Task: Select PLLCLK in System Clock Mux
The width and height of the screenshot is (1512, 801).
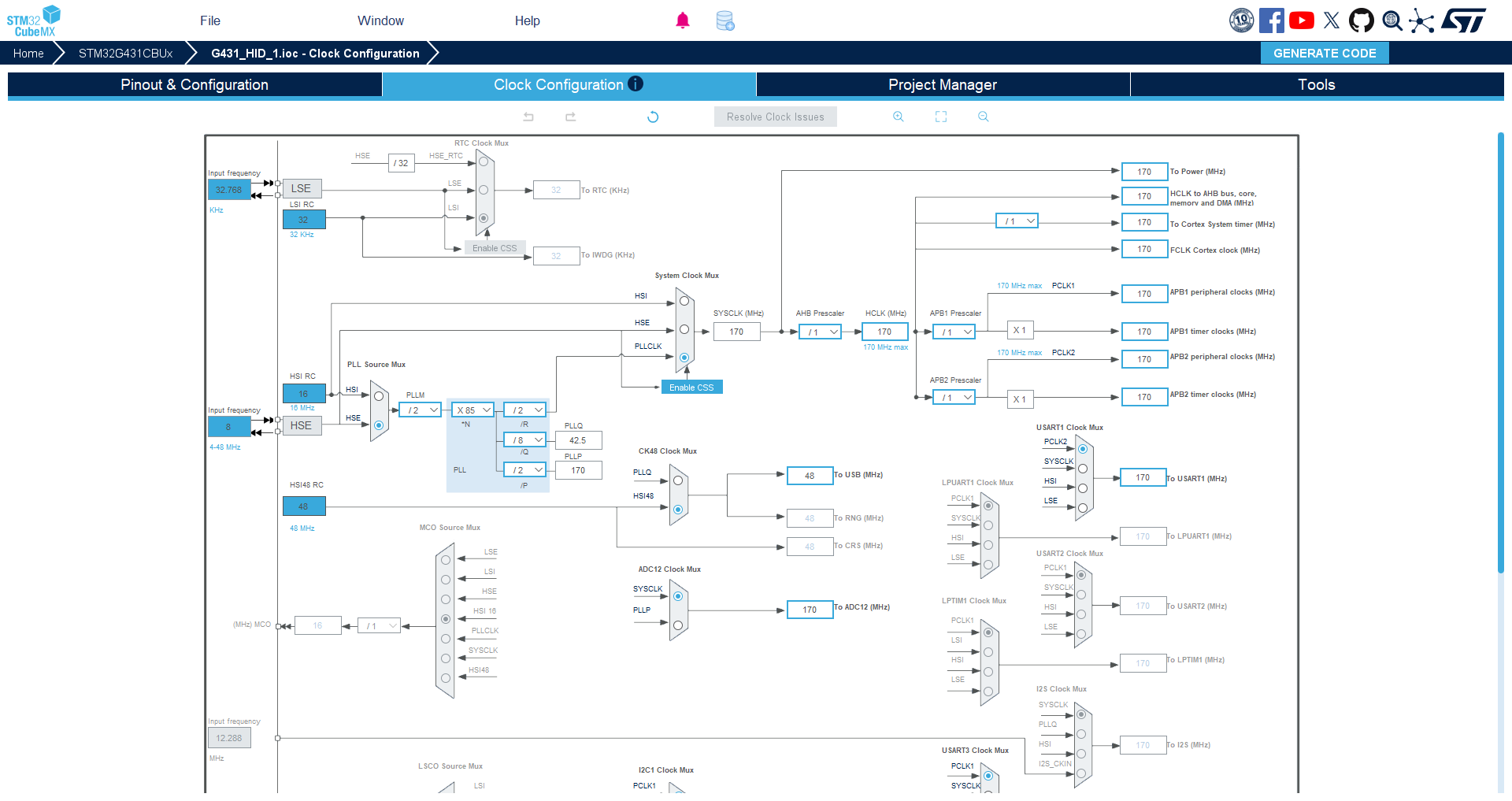Action: click(684, 358)
